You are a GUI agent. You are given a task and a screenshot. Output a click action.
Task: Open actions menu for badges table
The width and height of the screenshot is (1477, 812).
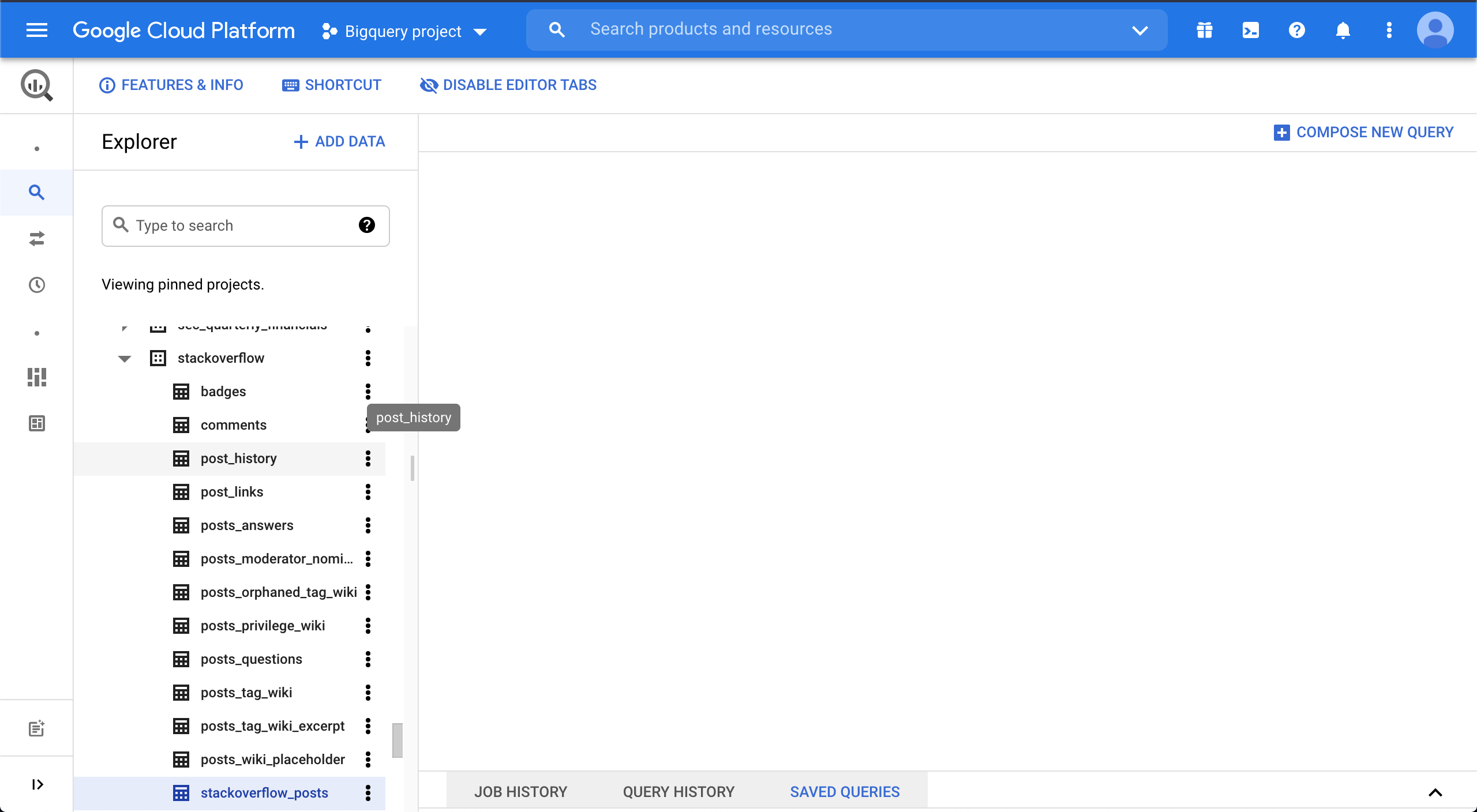click(368, 392)
